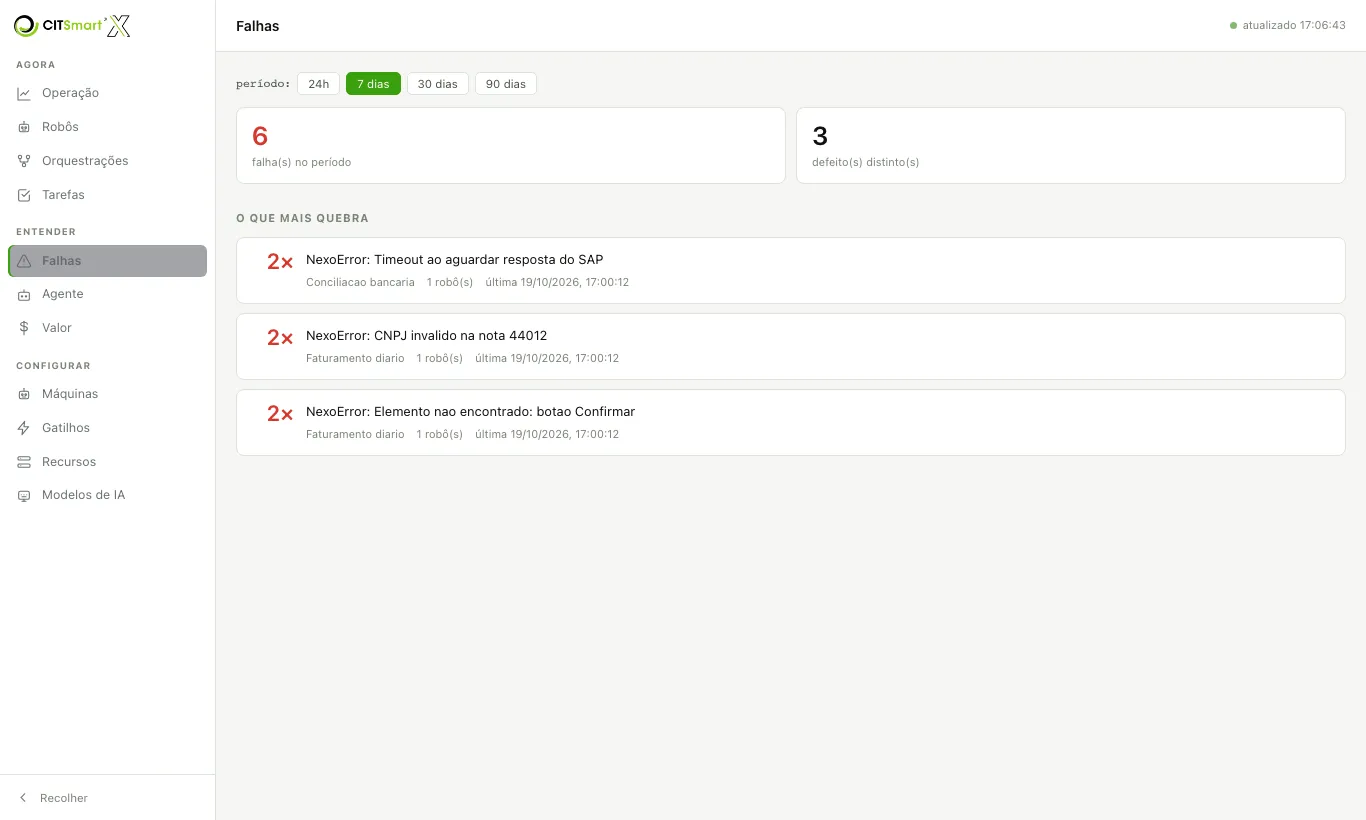1366x820 pixels.
Task: Open the Agente page
Action: click(108, 294)
